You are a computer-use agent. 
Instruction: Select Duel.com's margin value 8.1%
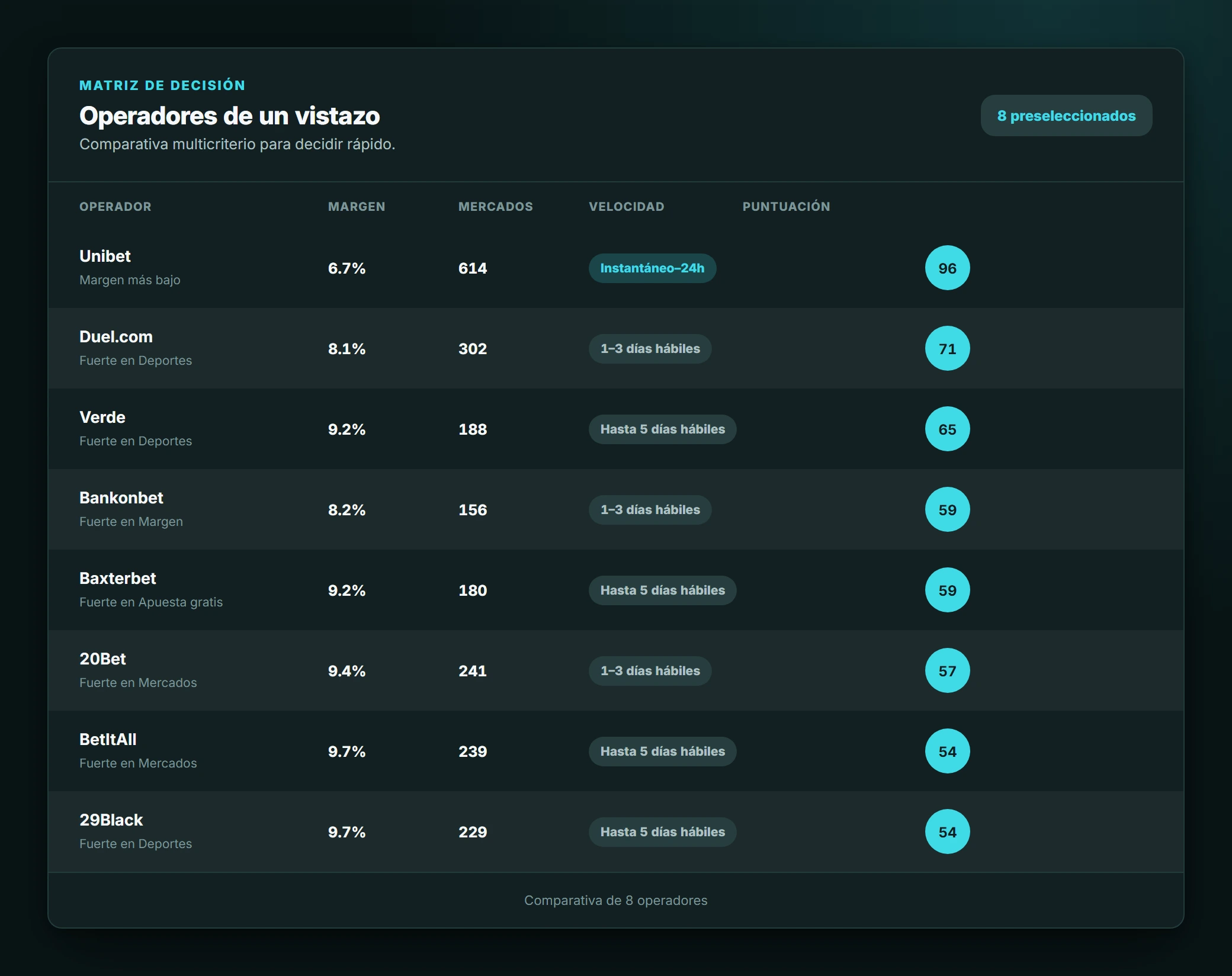(x=346, y=349)
